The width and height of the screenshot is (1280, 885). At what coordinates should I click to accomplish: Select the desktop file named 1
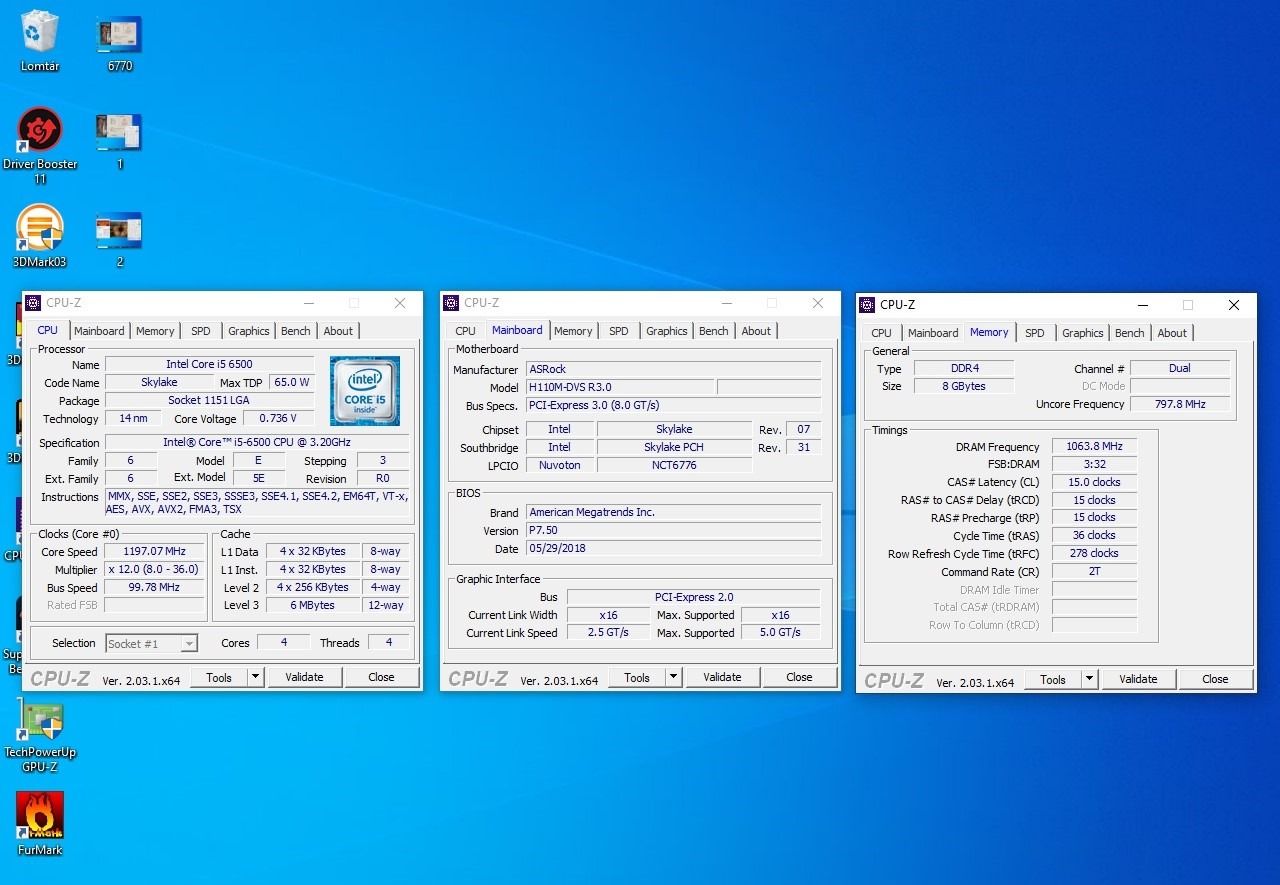tap(119, 142)
